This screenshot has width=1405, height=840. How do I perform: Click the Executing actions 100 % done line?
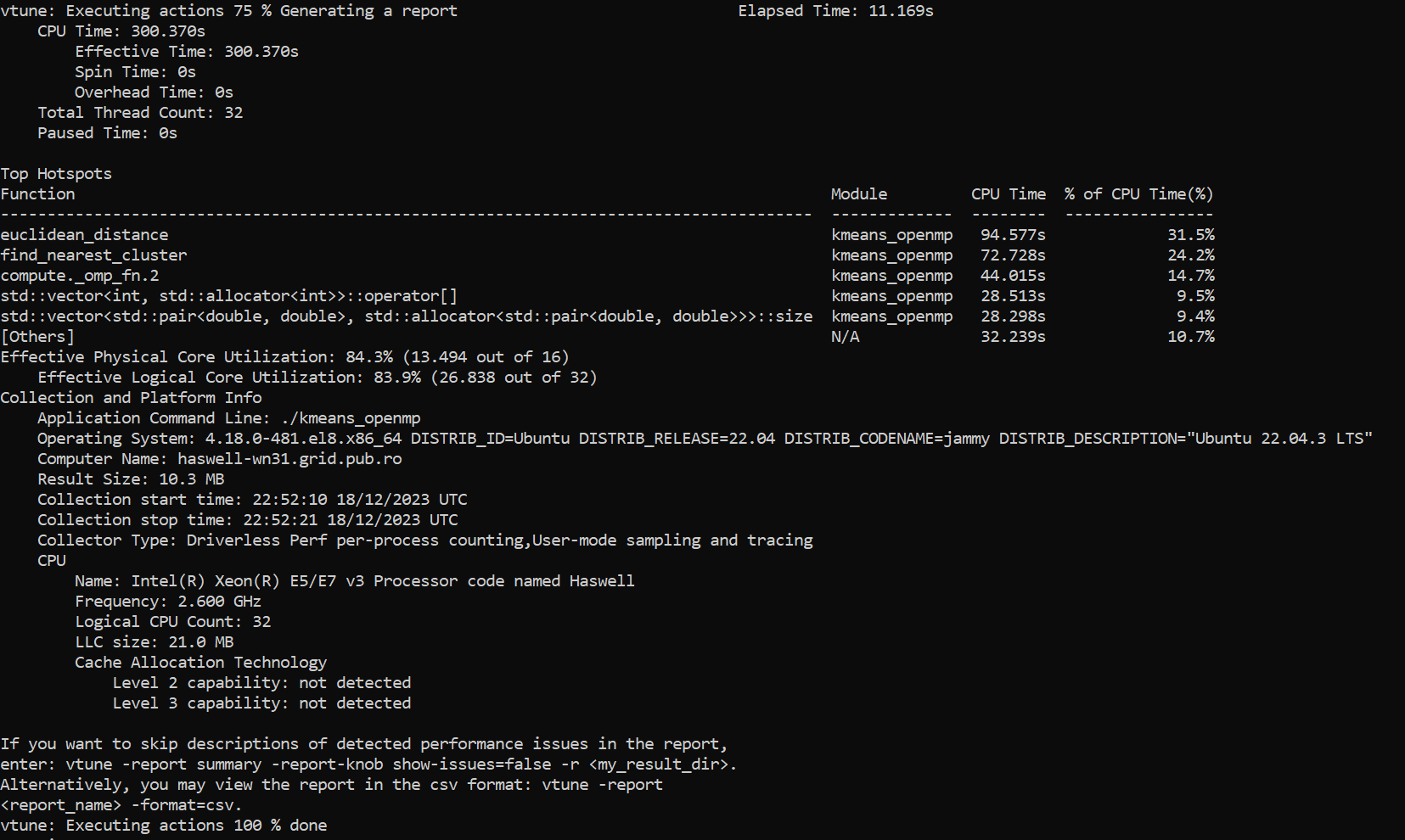(x=164, y=826)
